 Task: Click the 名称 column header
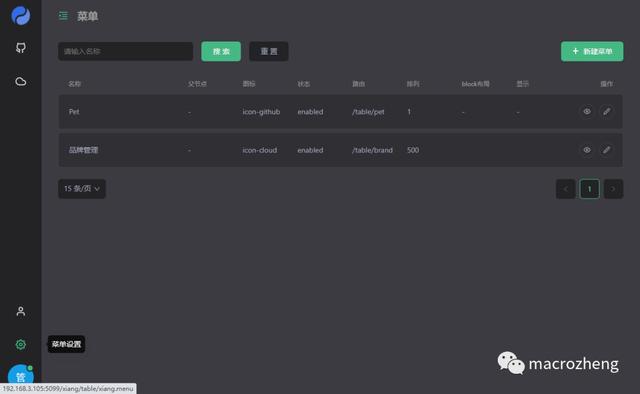pos(75,84)
